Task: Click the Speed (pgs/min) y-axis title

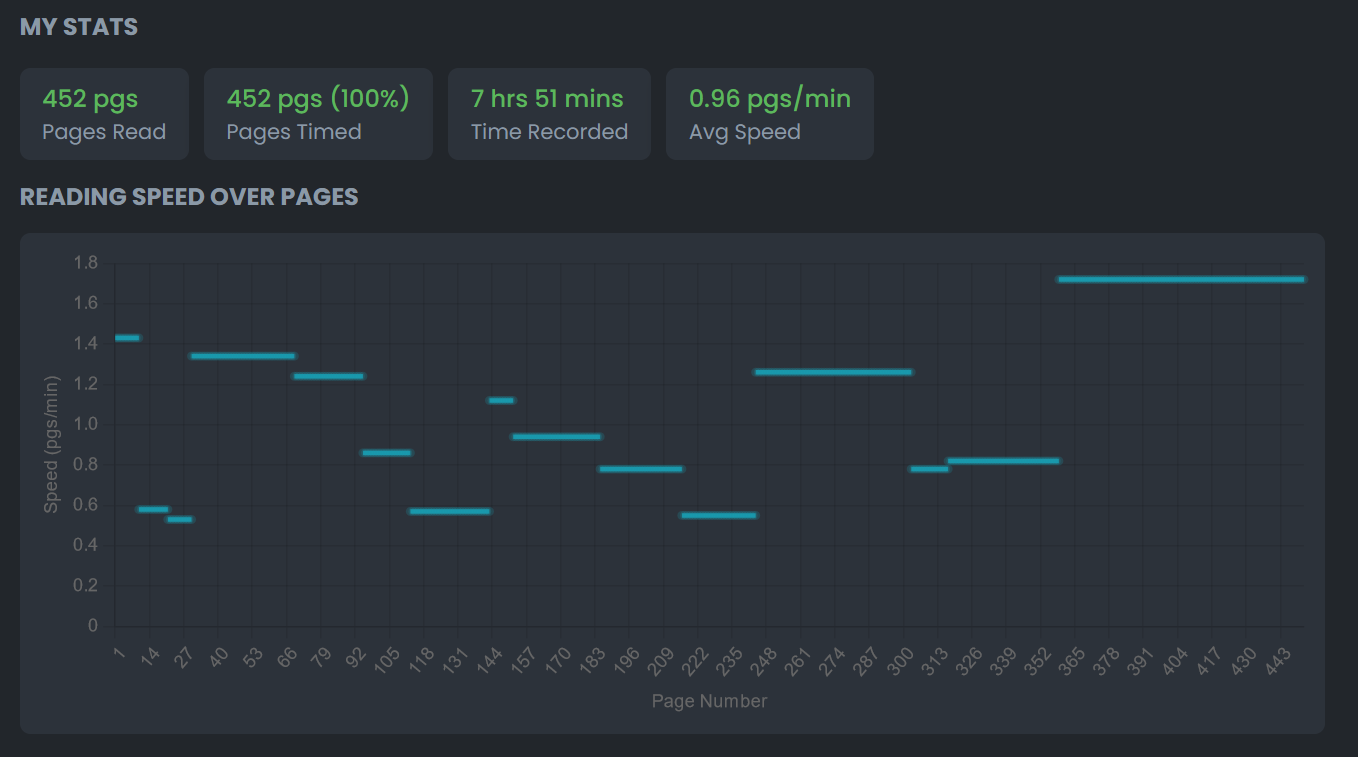Action: pos(52,444)
